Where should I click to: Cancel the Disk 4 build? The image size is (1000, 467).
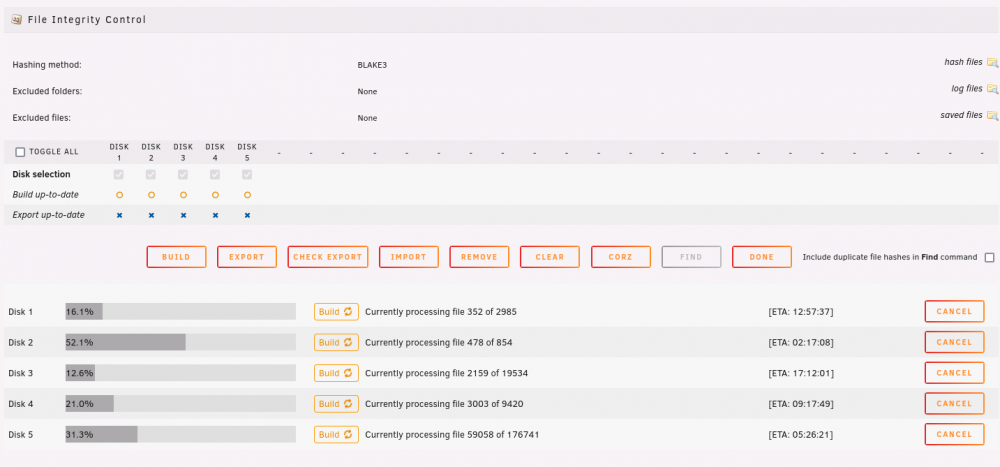pyautogui.click(x=955, y=403)
